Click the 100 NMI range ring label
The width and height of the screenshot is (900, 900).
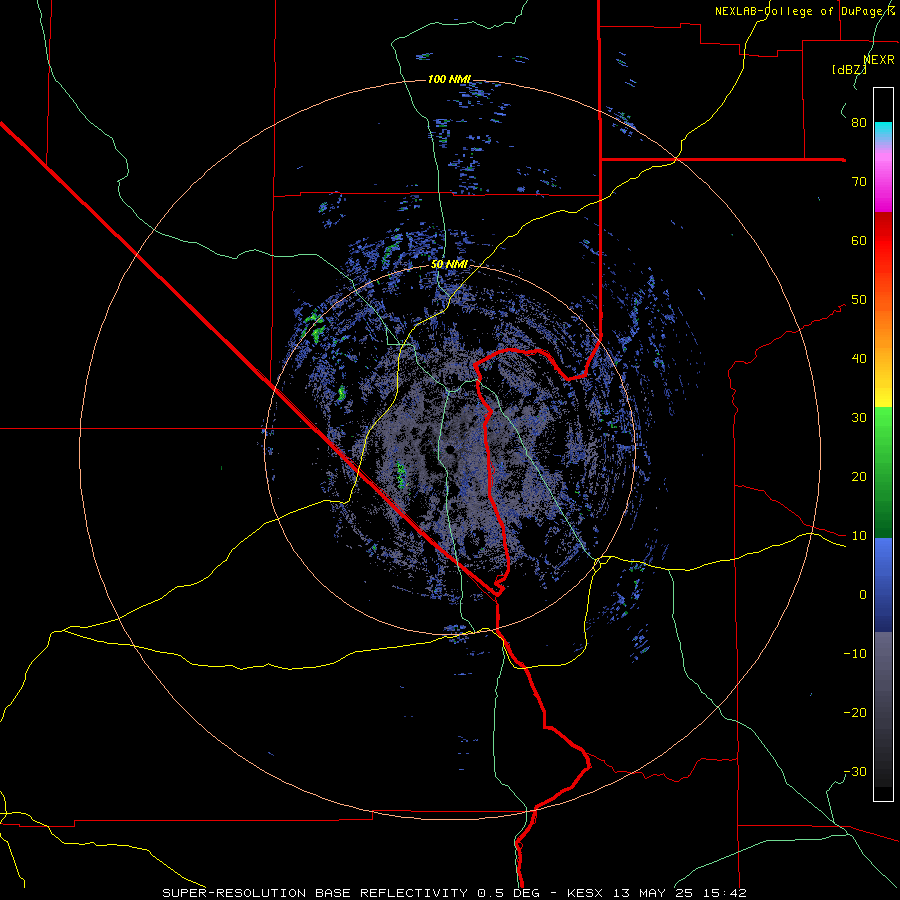[x=449, y=79]
